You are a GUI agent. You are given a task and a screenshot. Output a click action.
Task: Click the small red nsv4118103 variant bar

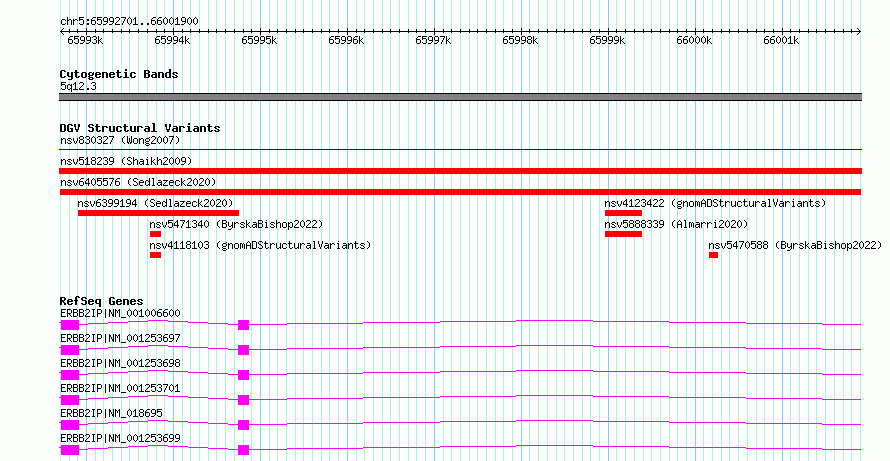pyautogui.click(x=156, y=255)
